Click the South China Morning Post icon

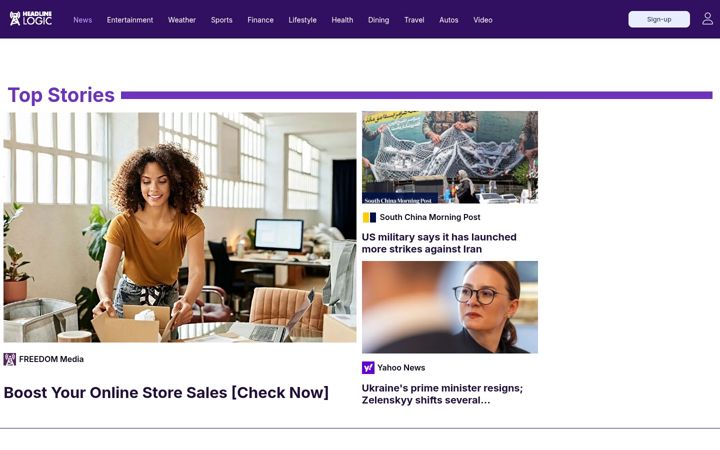click(369, 217)
